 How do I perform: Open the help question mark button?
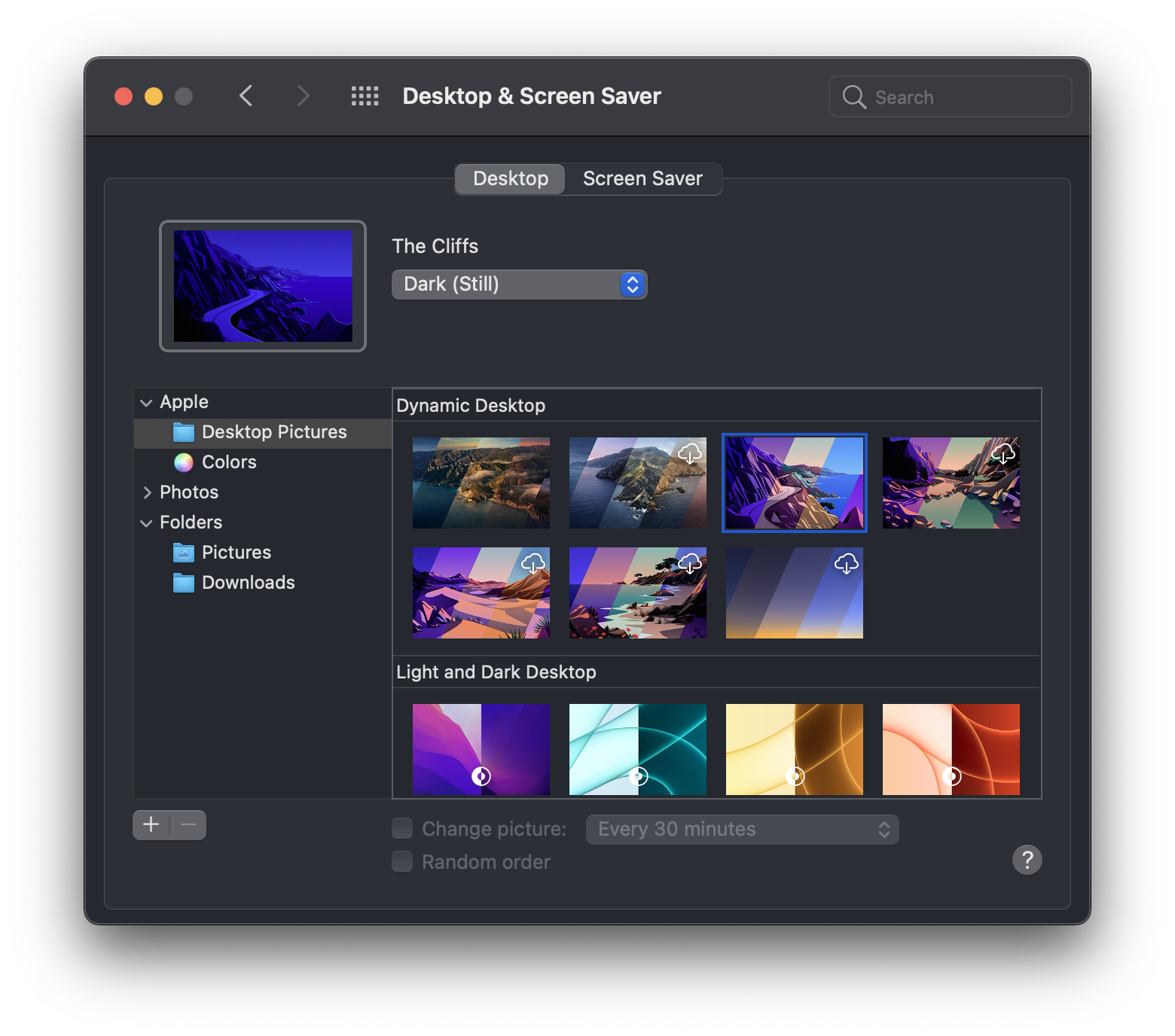[x=1027, y=860]
